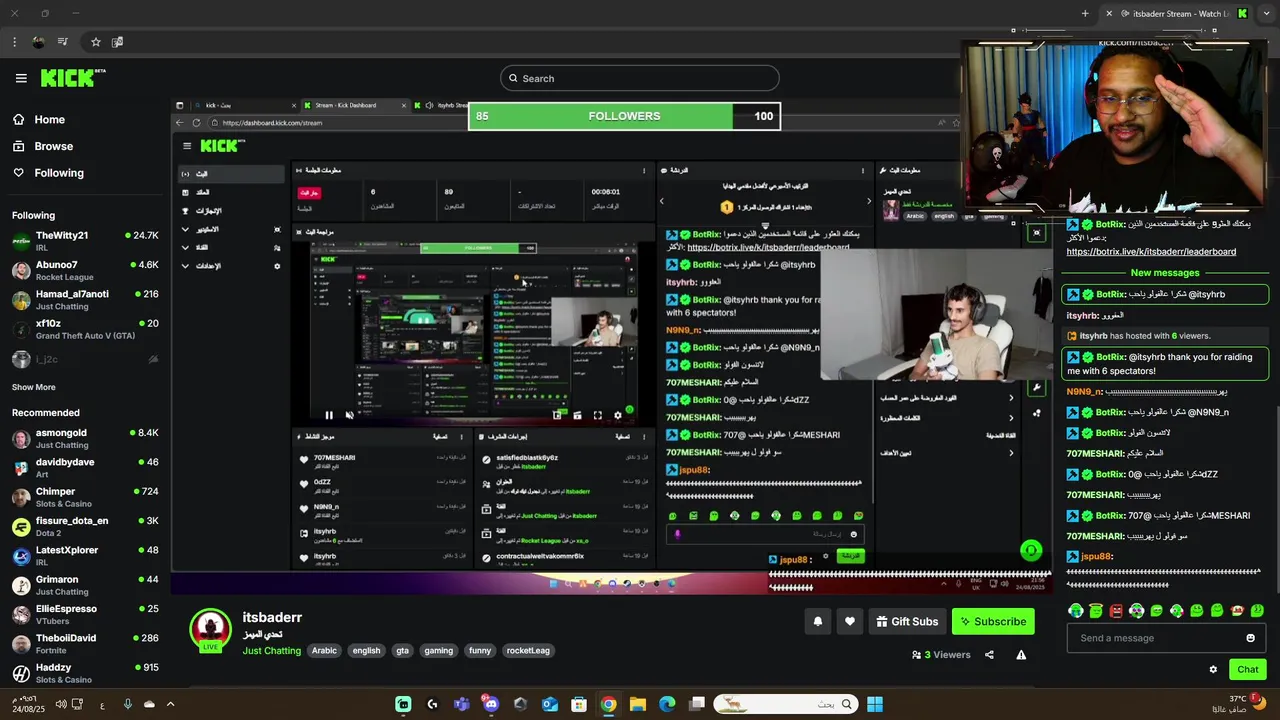Image resolution: width=1280 pixels, height=720 pixels.
Task: Open Grimaron recommended channel
Action: pyautogui.click(x=85, y=585)
